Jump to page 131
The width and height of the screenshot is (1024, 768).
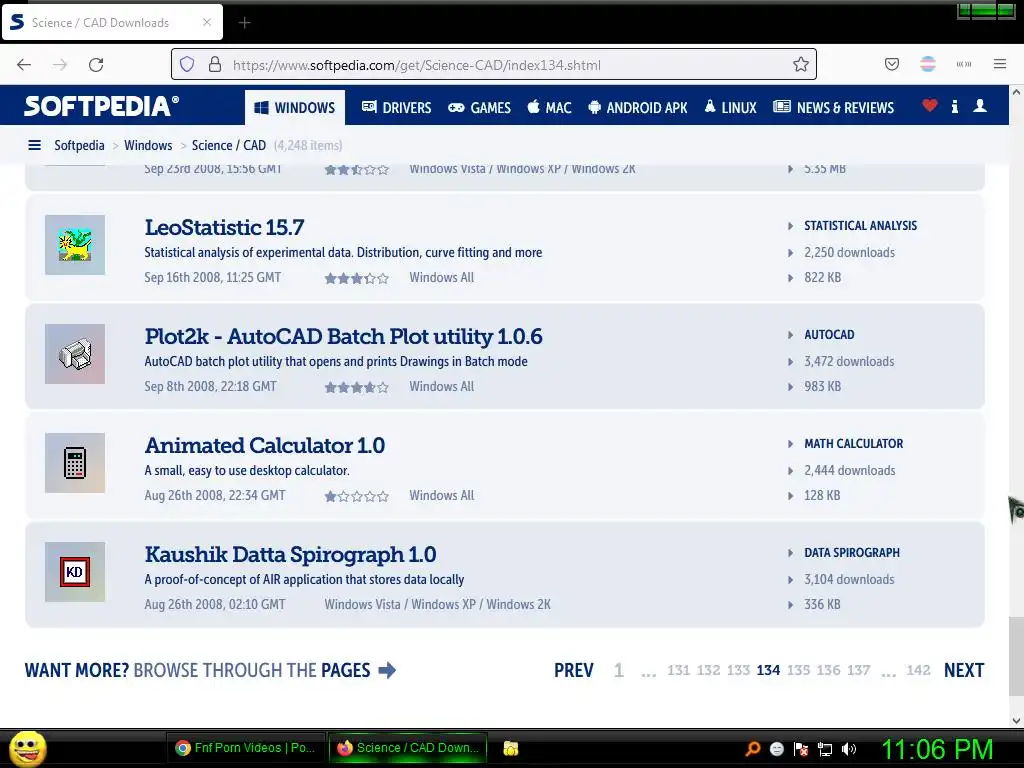679,670
